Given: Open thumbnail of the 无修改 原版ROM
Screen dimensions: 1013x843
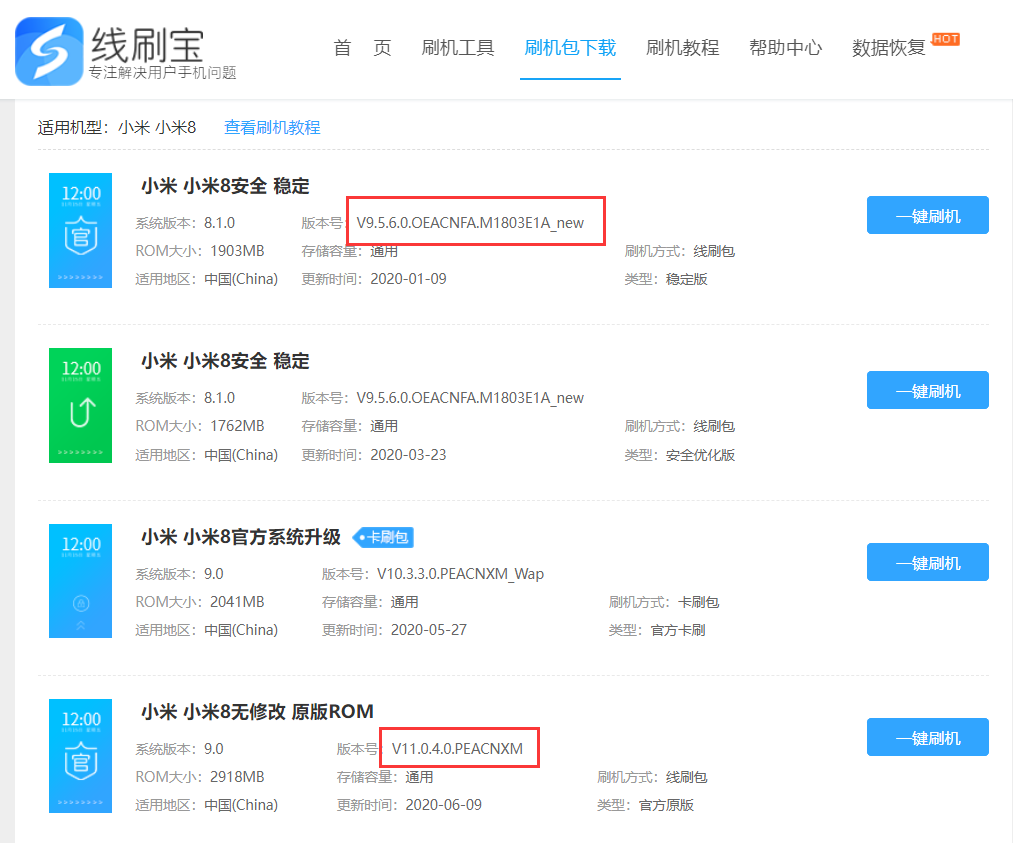Looking at the screenshot, I should pos(81,756).
